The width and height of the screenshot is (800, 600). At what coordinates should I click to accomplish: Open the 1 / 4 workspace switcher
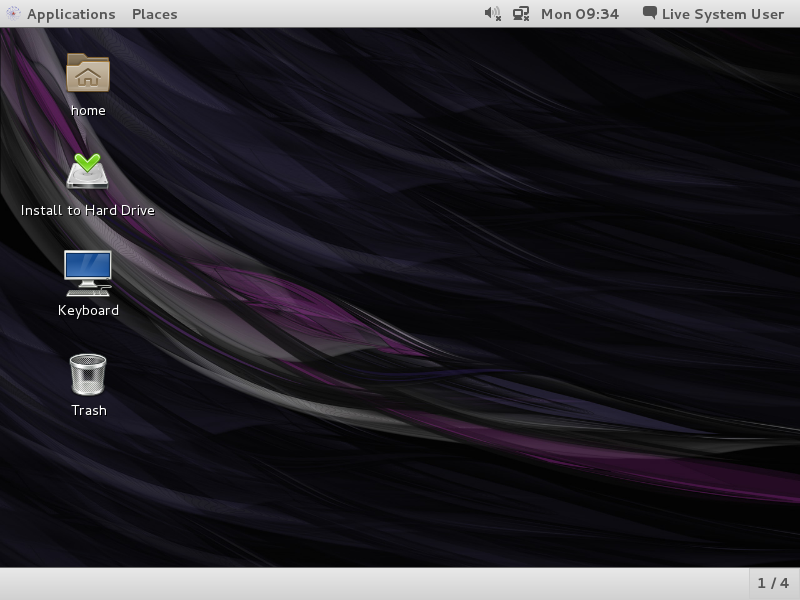click(773, 583)
